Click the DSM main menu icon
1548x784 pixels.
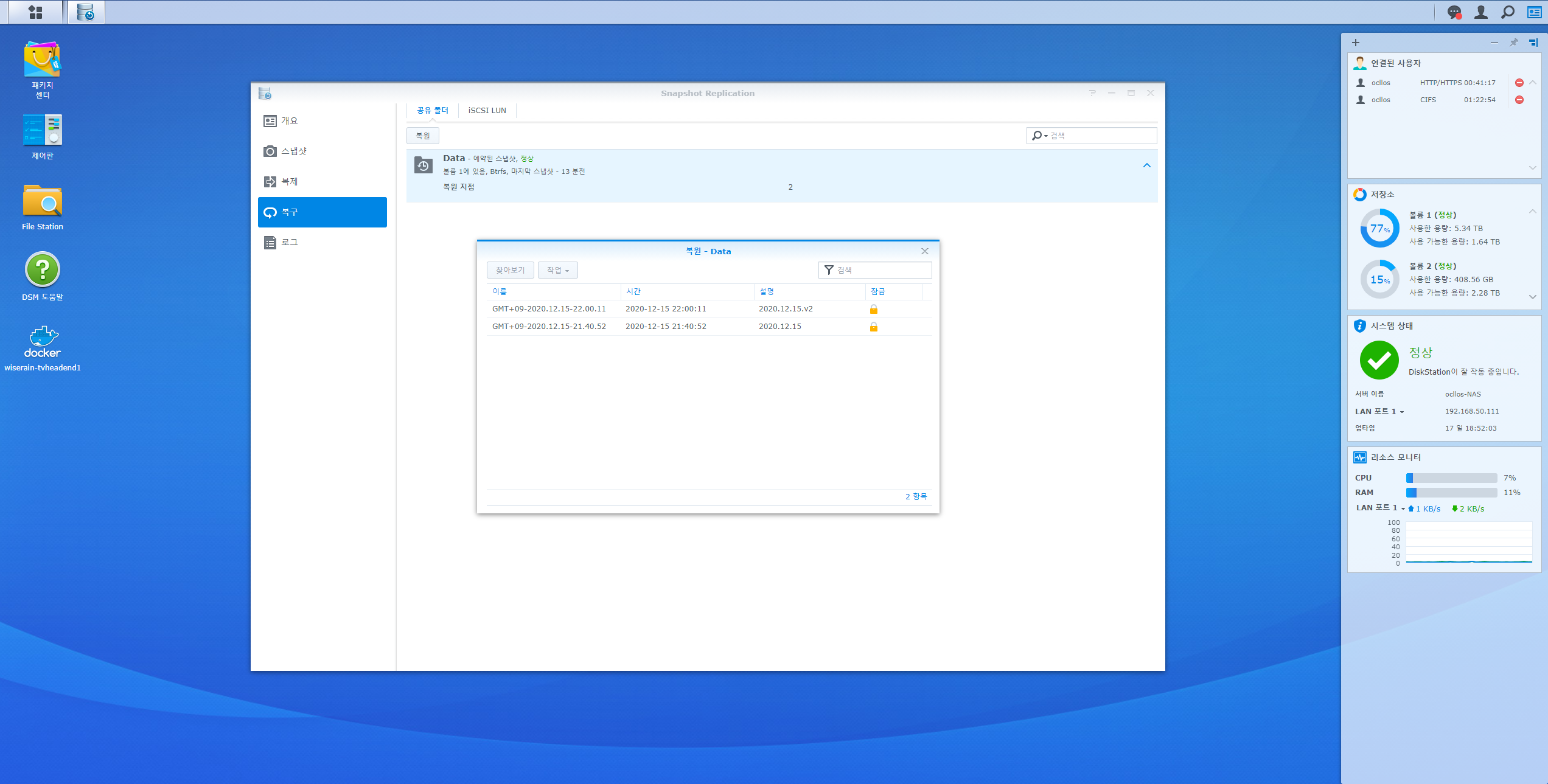(35, 12)
